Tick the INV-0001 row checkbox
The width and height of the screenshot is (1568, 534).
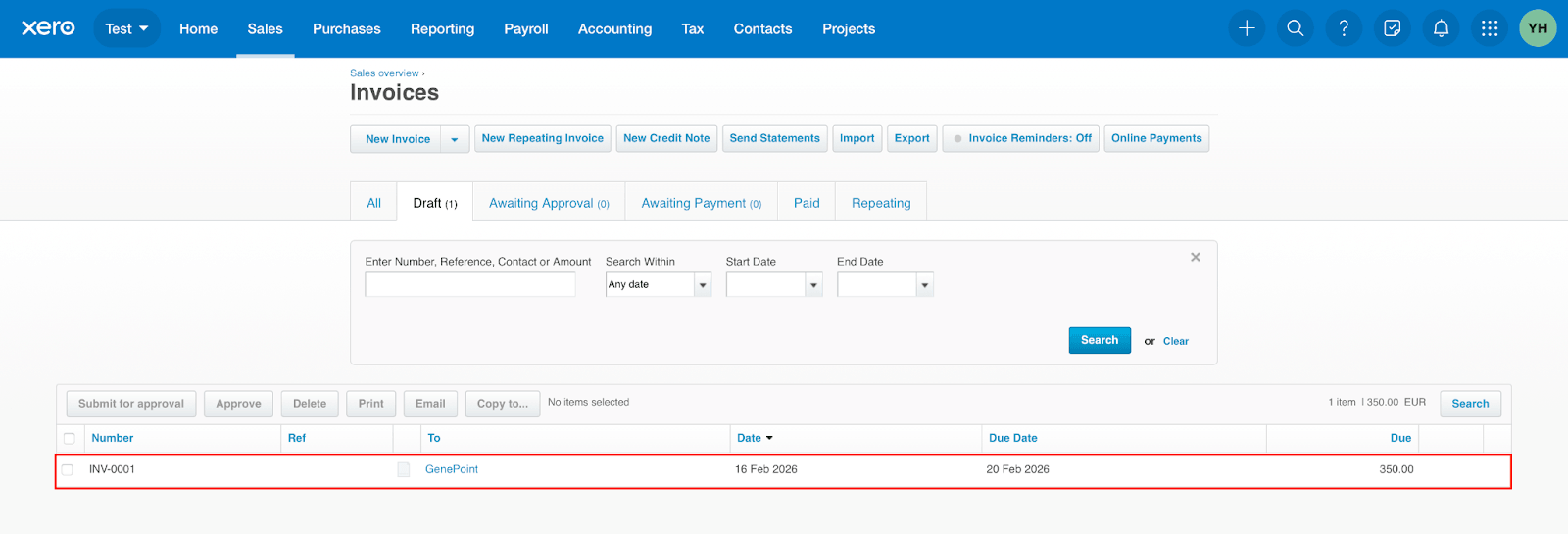coord(68,470)
